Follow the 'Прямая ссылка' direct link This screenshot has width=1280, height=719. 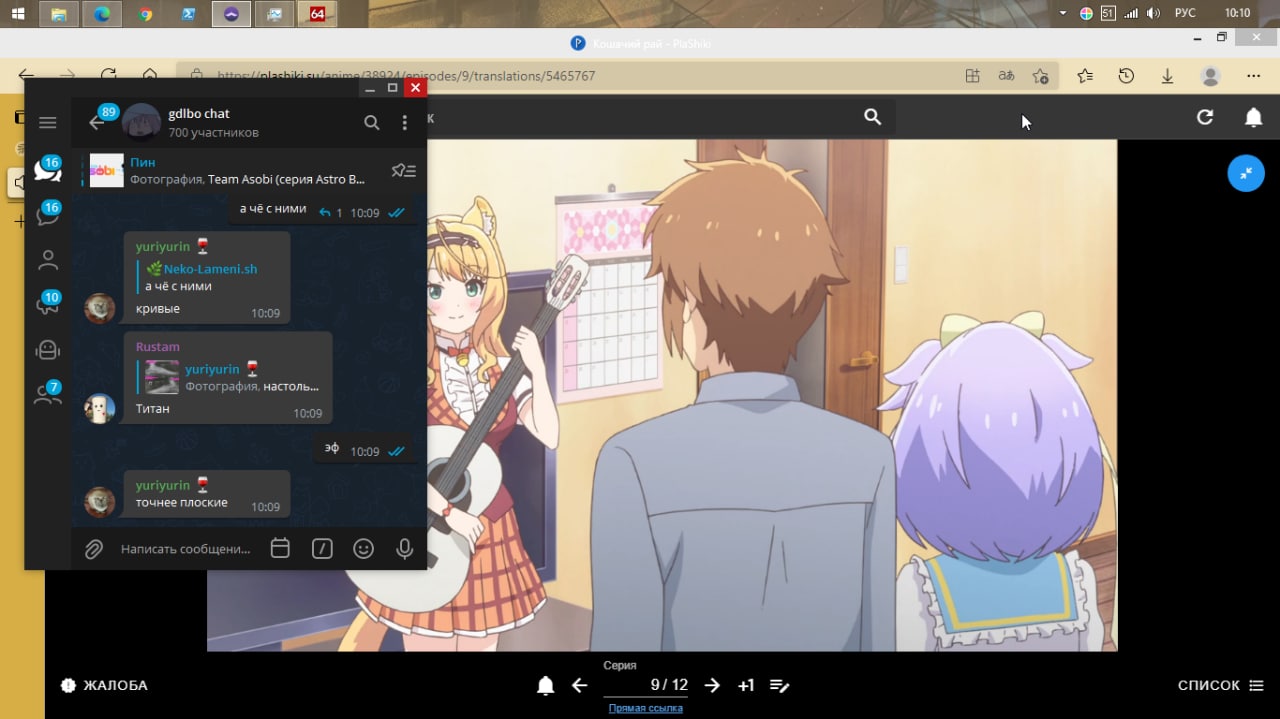pos(646,708)
